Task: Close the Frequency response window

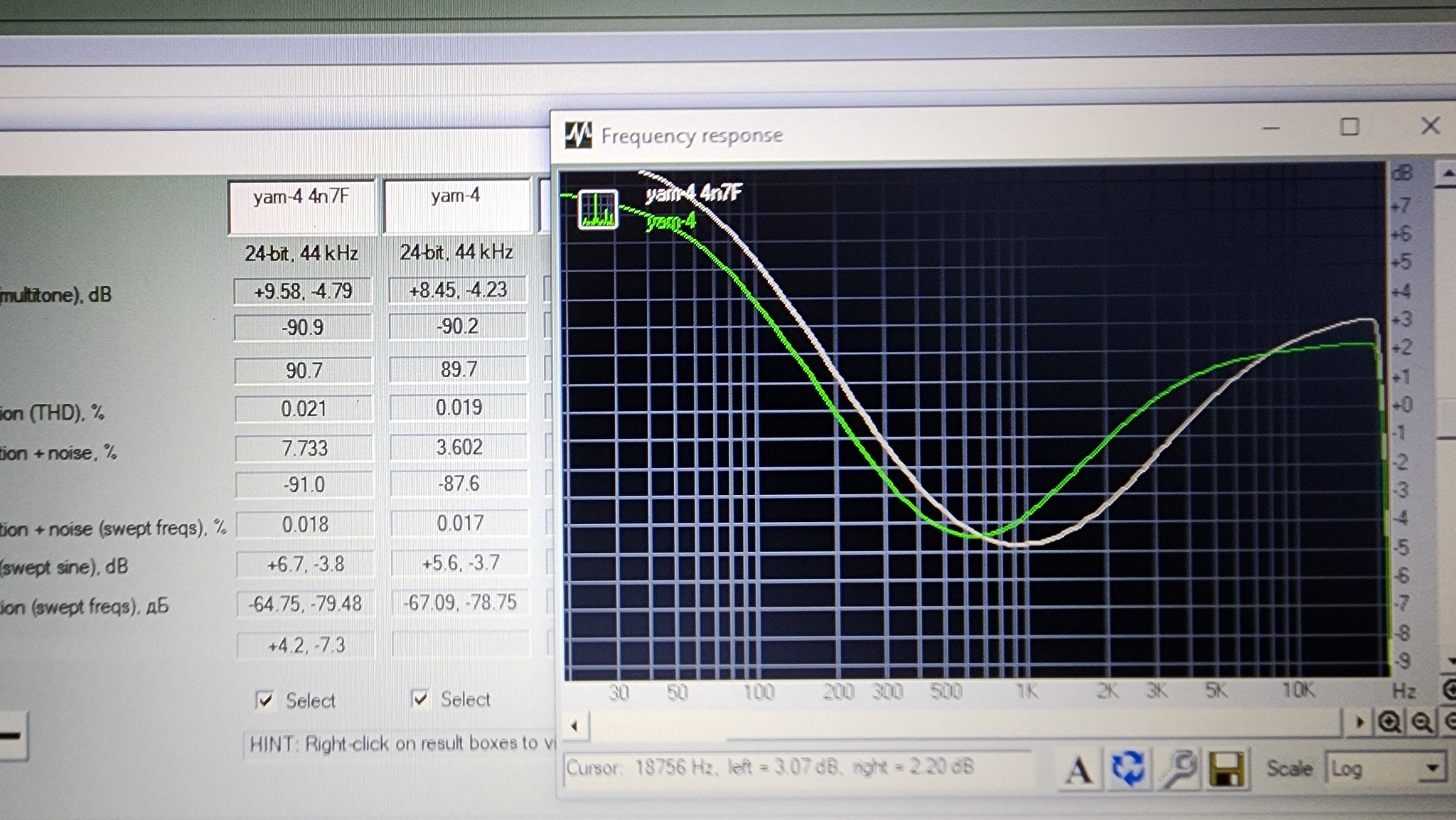Action: pos(1430,126)
